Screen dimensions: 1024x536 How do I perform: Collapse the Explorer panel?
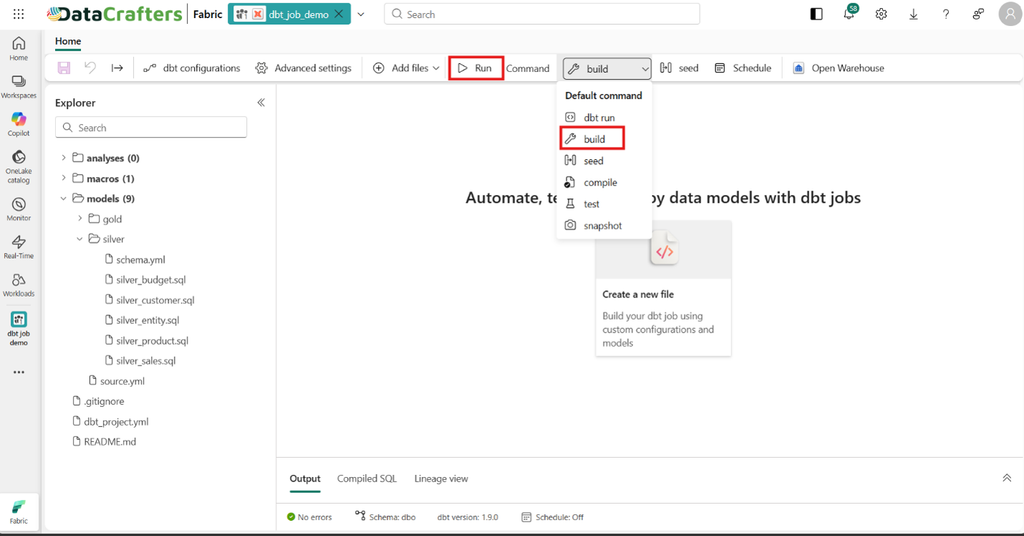coord(261,102)
